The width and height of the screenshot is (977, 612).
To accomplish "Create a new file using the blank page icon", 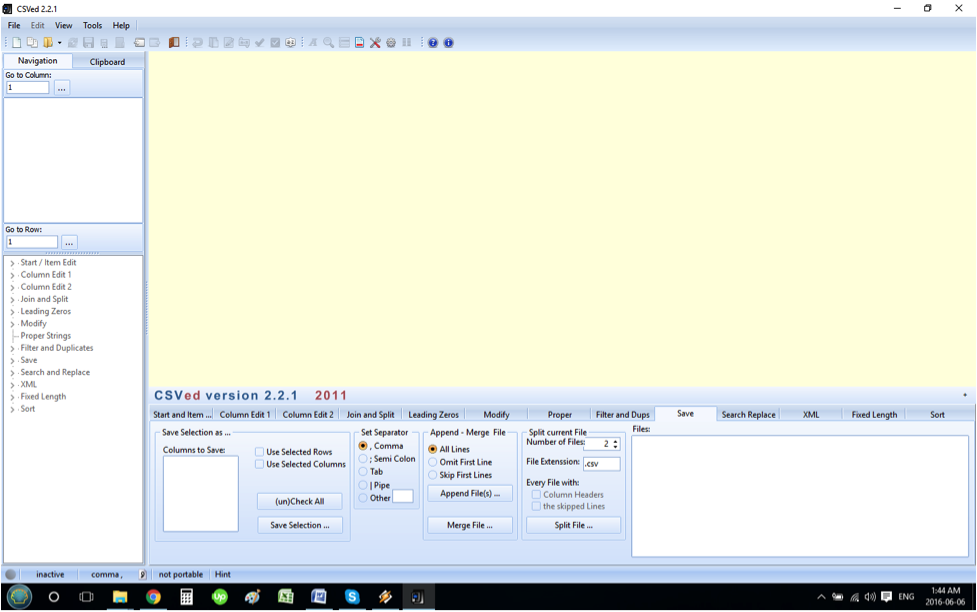I will (17, 42).
